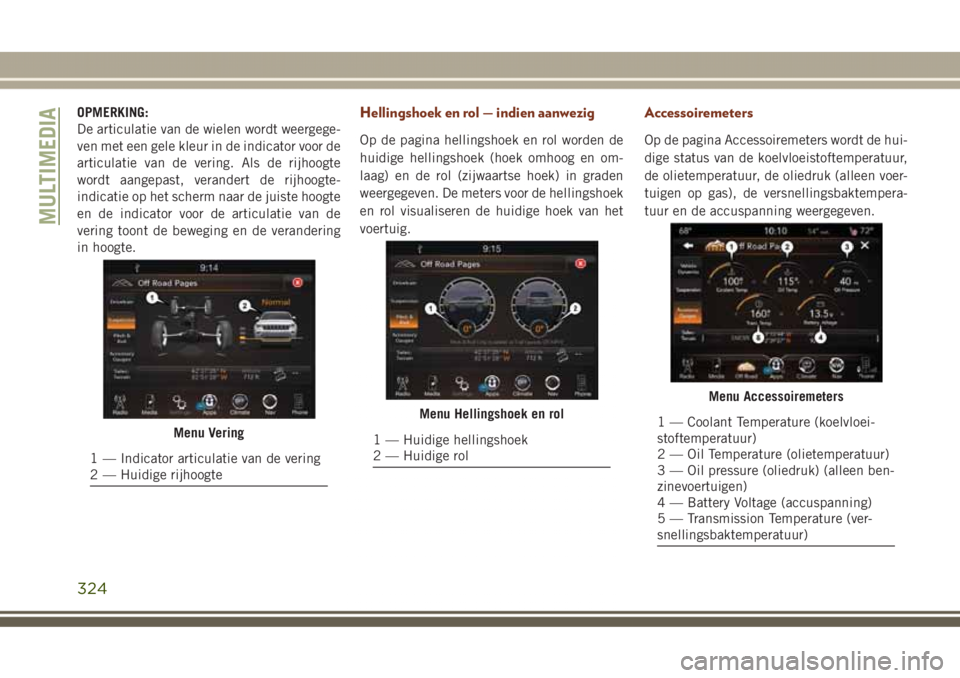Click legend line '1 — Huidige hellingshoek'
The image size is (960, 678).
[451, 440]
